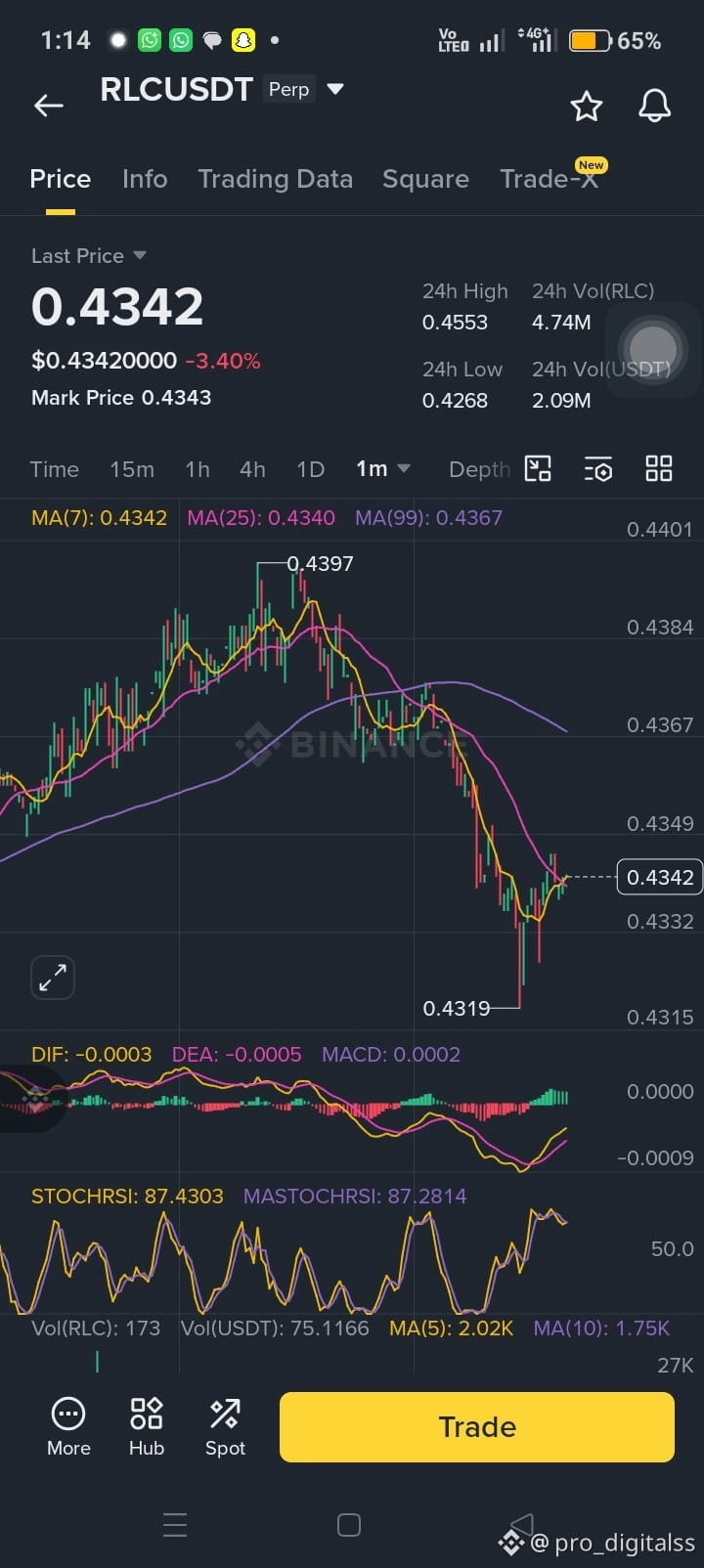Image resolution: width=704 pixels, height=1568 pixels.
Task: Switch to the Price tab
Action: click(x=60, y=179)
